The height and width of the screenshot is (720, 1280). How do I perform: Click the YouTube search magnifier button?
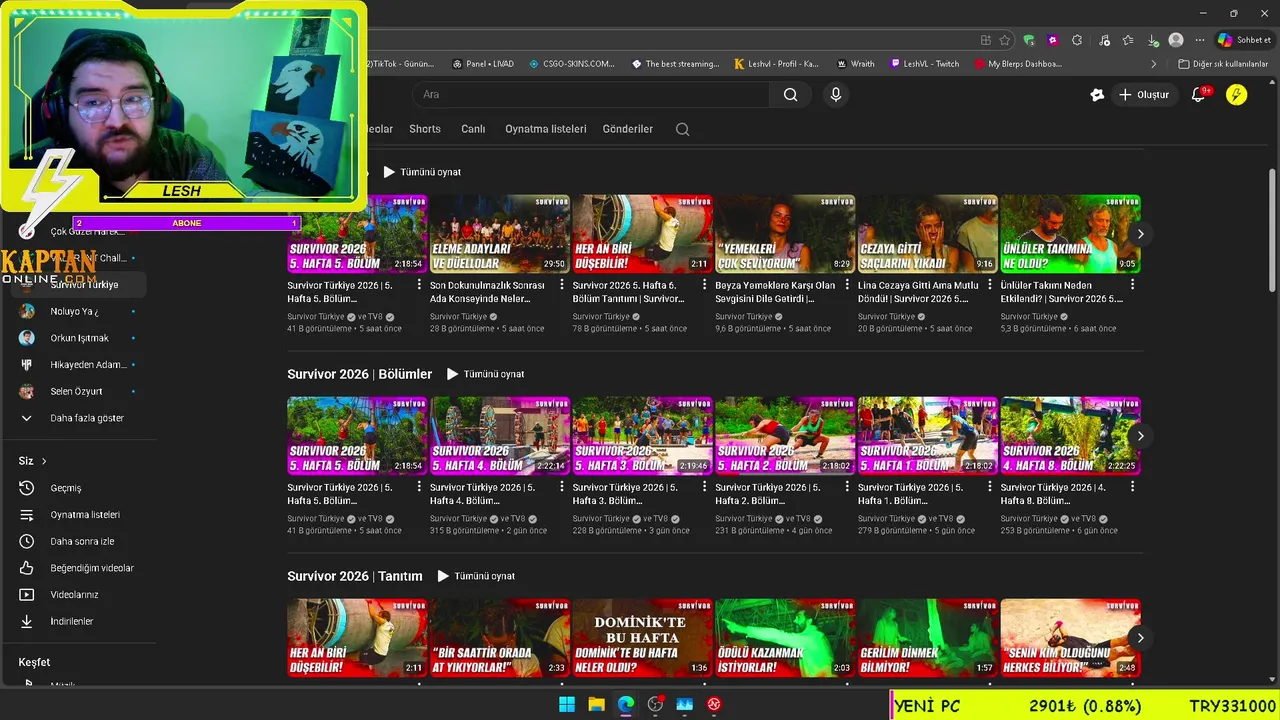tap(790, 94)
